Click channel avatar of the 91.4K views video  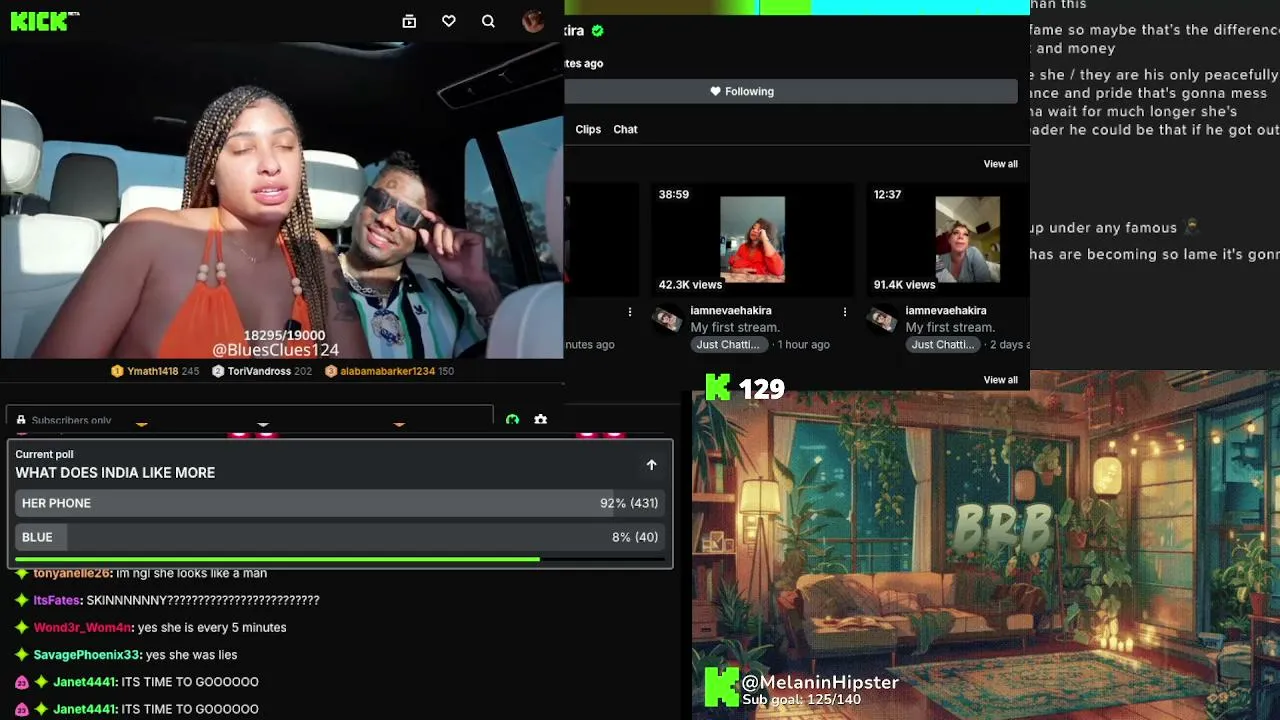click(882, 320)
